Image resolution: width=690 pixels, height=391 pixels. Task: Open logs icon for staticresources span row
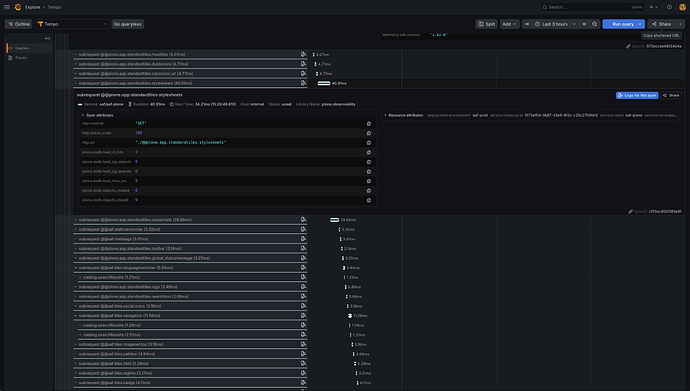coord(303,229)
